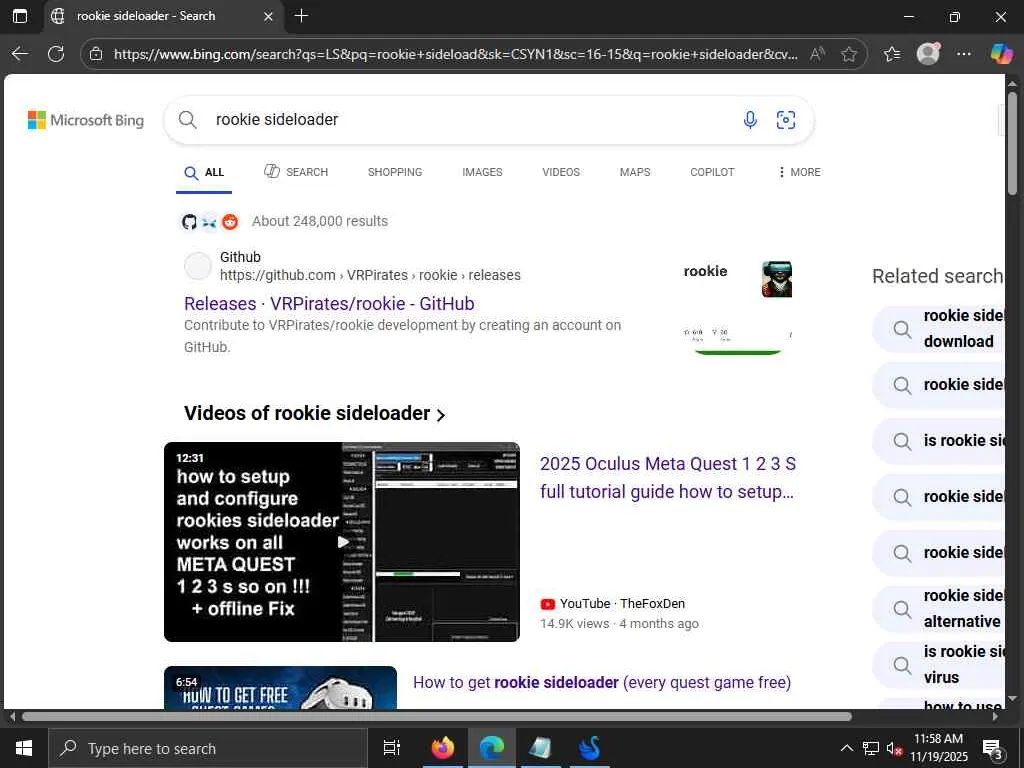This screenshot has width=1024, height=768.
Task: Switch to the COPILOT tab
Action: (x=712, y=172)
